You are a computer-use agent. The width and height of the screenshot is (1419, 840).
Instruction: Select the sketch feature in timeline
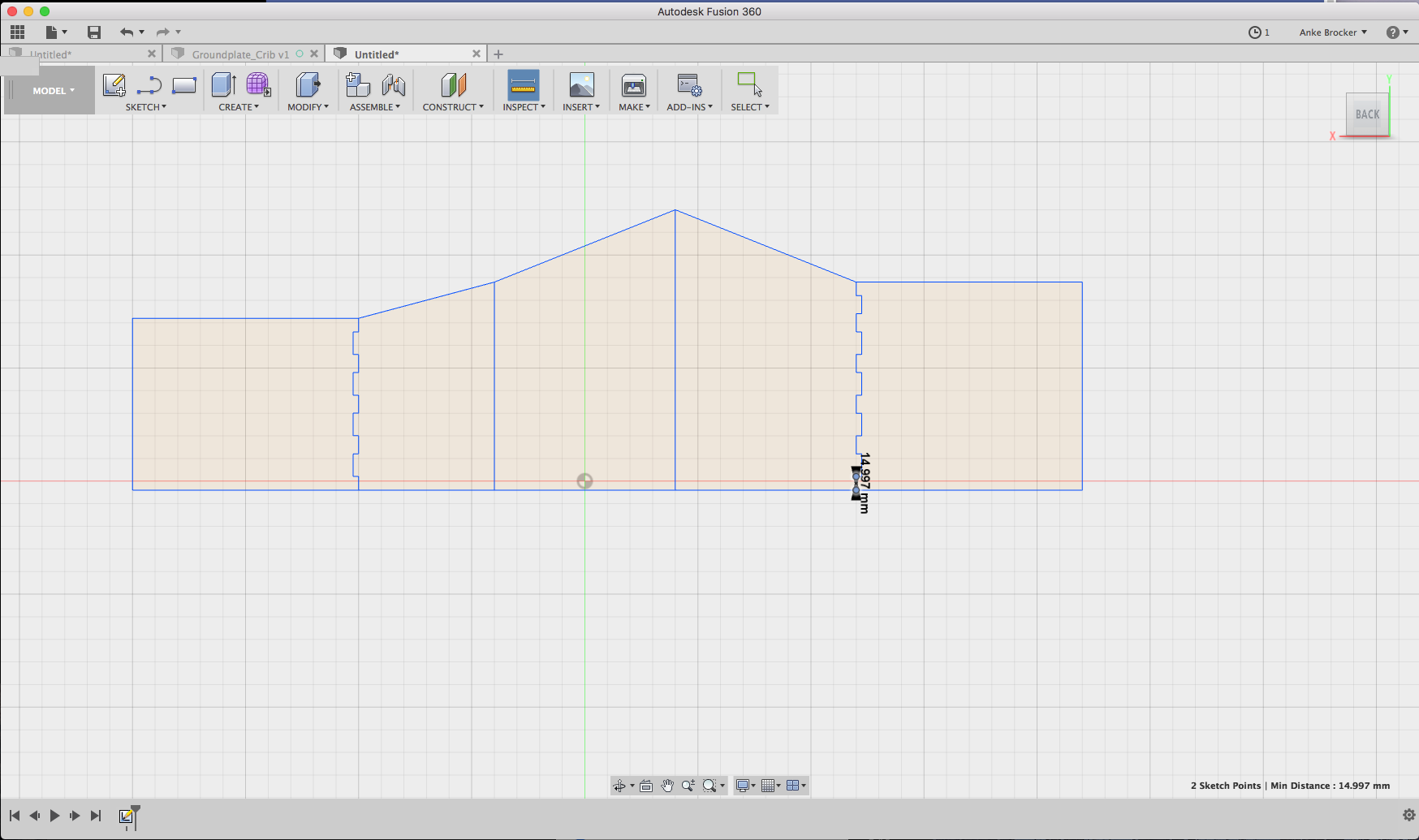126,816
